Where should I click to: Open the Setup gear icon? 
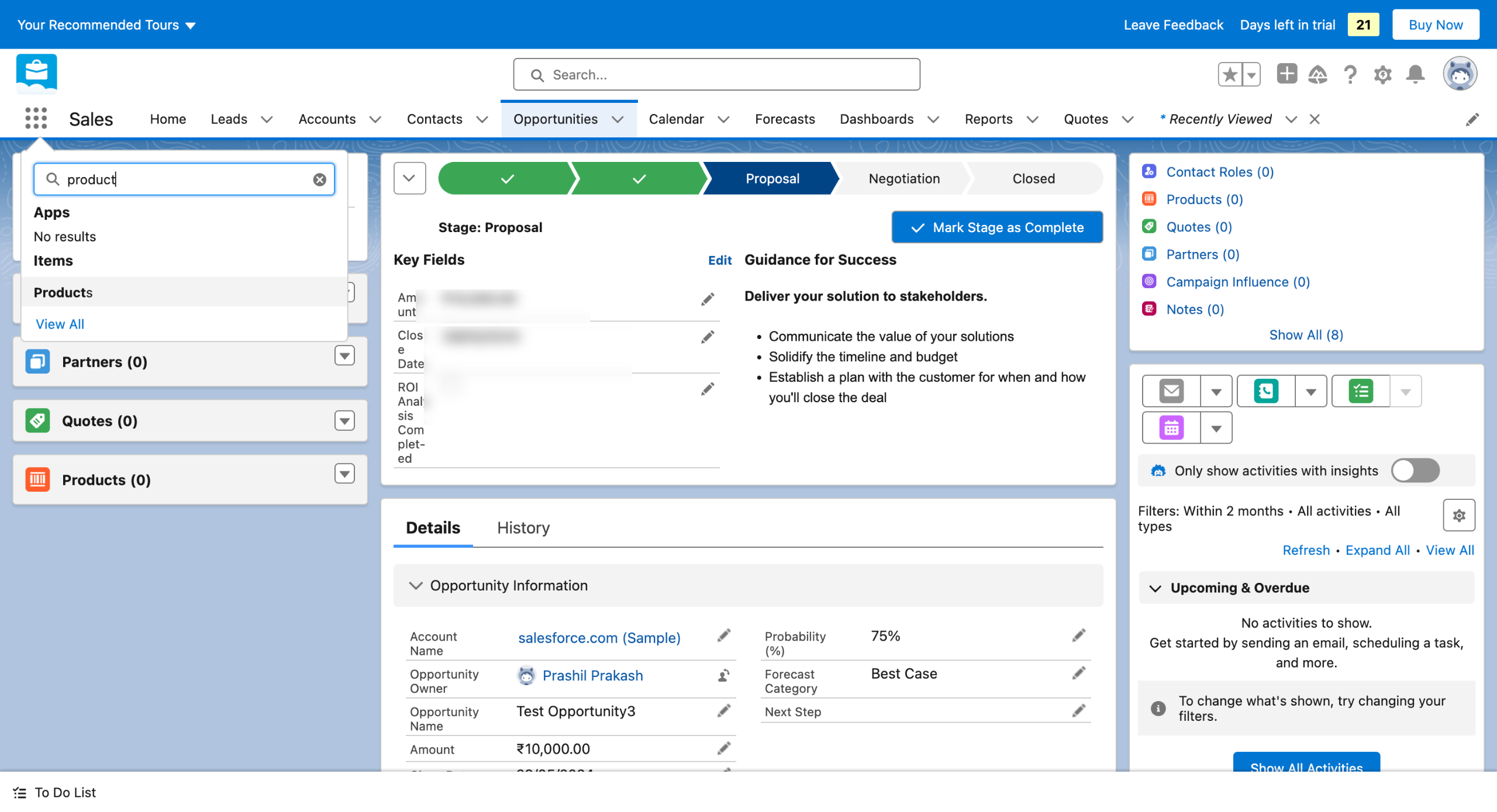[x=1382, y=75]
